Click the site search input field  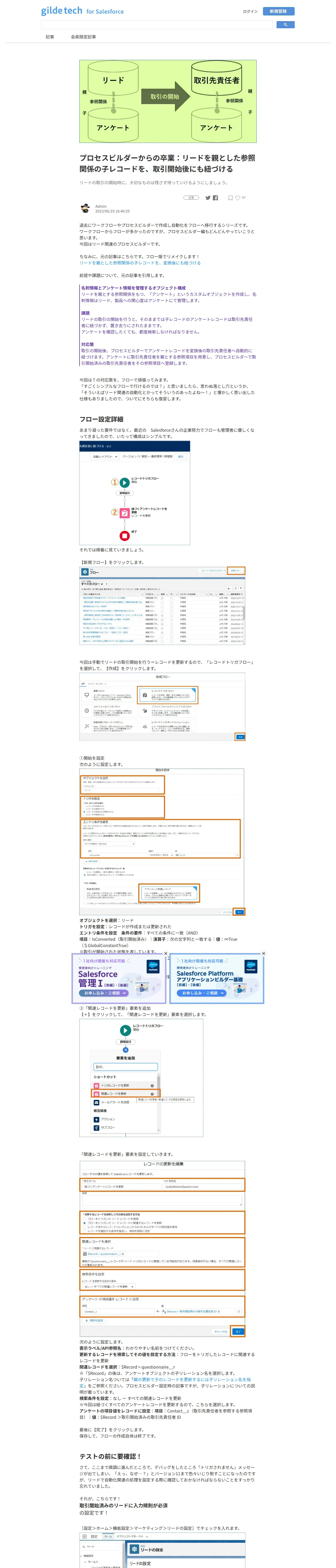157,25
